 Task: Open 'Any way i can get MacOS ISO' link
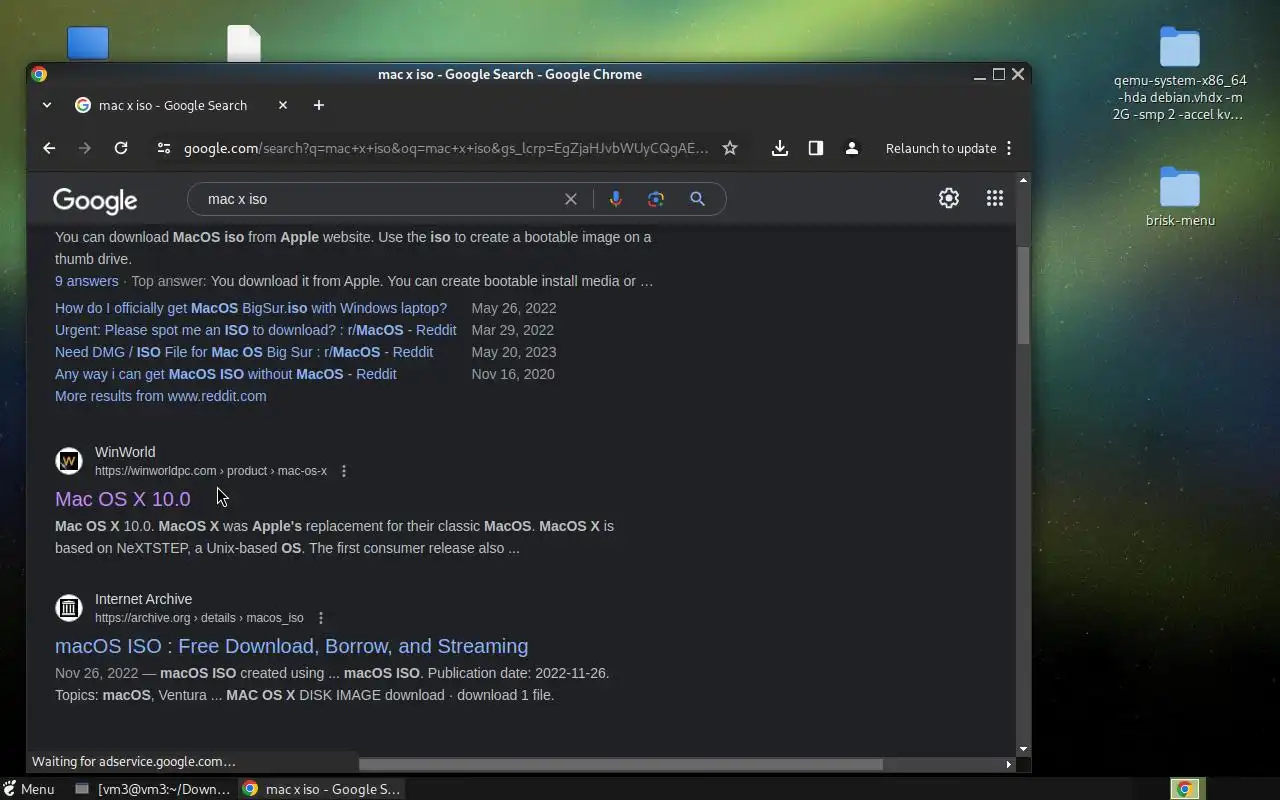click(x=226, y=374)
